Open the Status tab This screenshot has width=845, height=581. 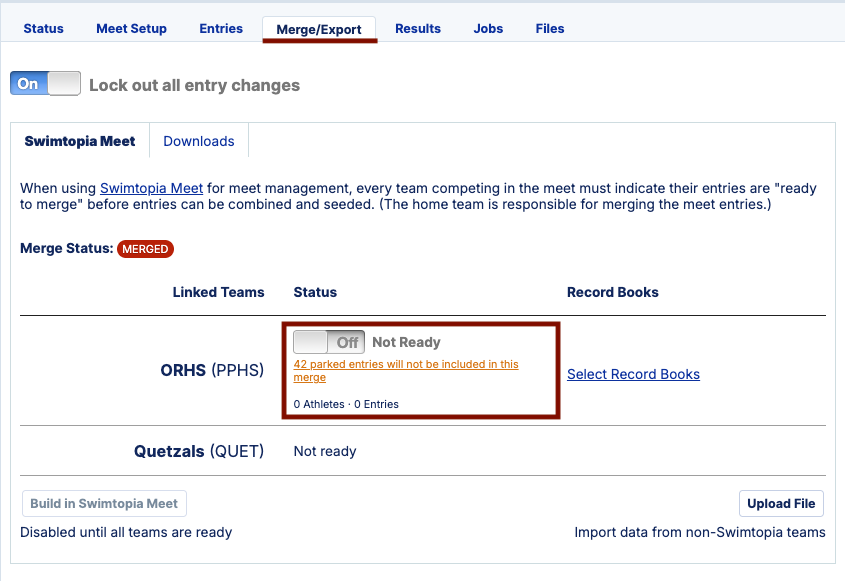[x=43, y=29]
